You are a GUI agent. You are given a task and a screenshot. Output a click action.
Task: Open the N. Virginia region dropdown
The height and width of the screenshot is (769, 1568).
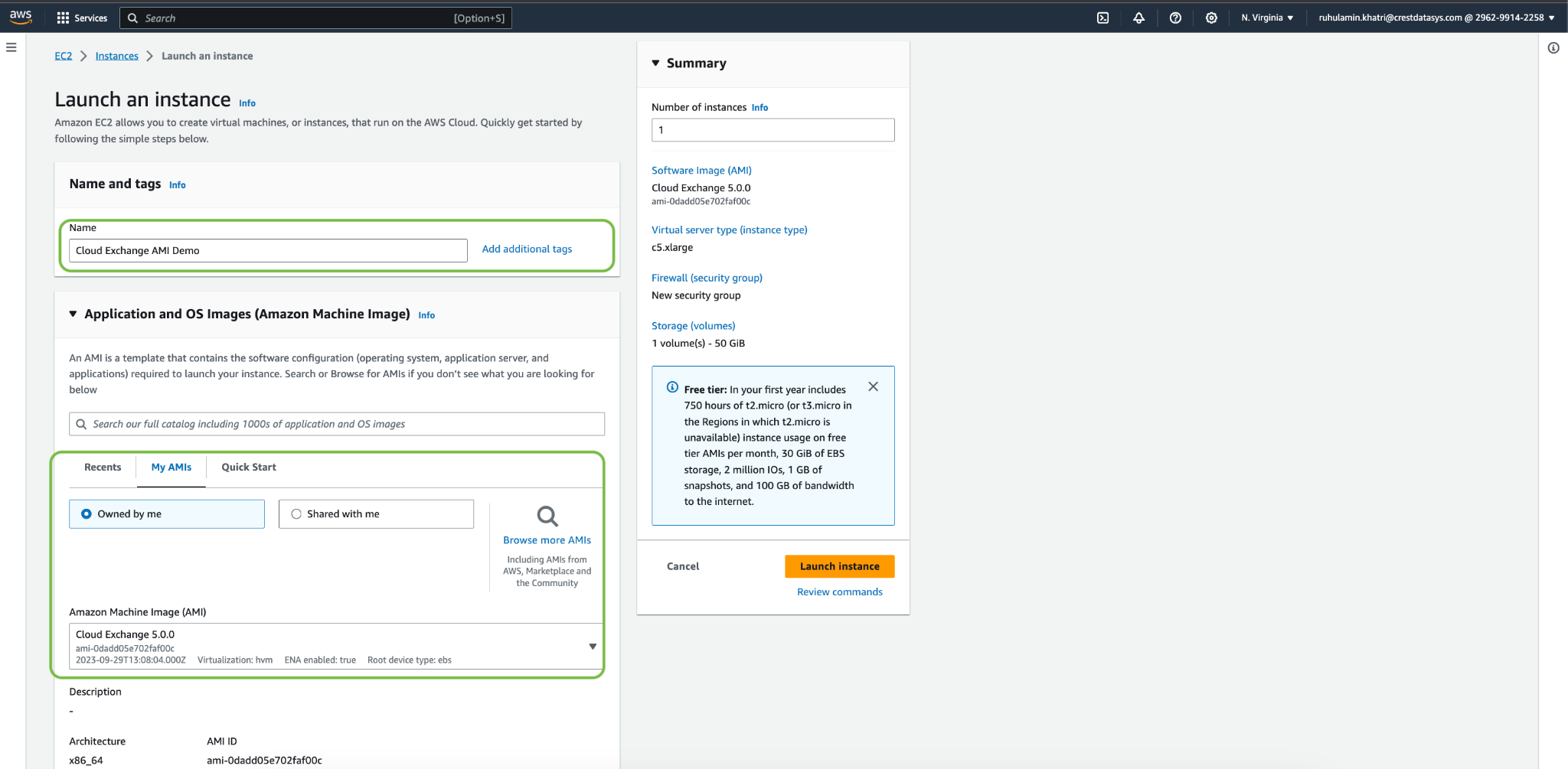pyautogui.click(x=1267, y=18)
